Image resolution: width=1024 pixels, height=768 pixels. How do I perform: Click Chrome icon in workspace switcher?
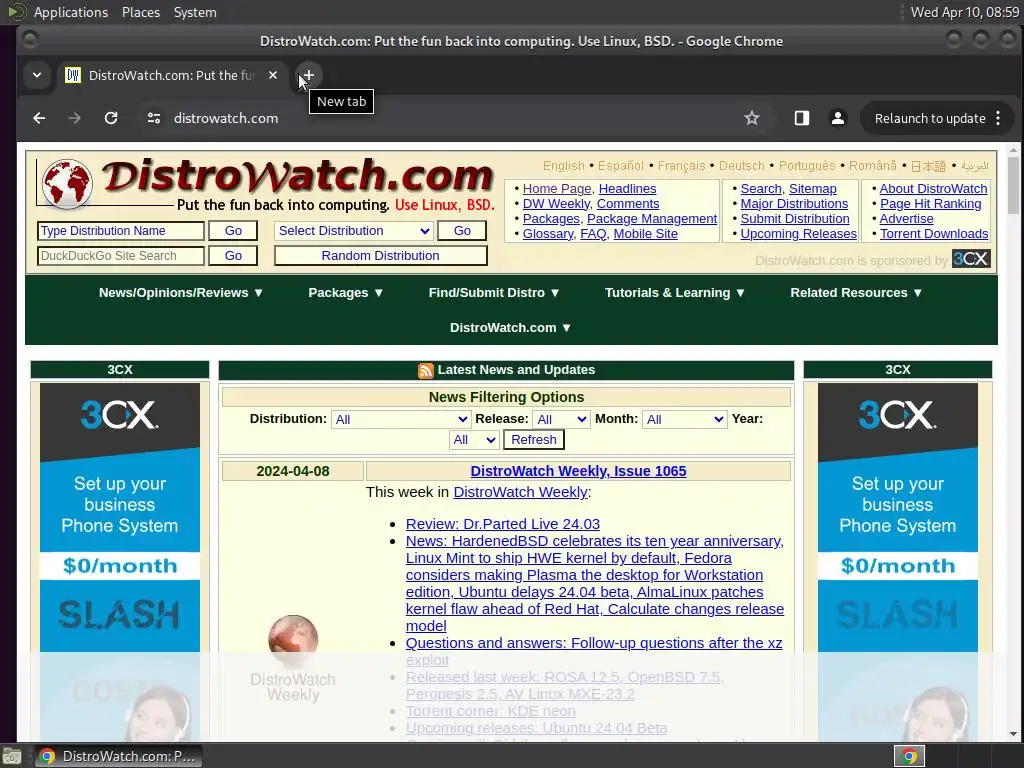pyautogui.click(x=908, y=756)
